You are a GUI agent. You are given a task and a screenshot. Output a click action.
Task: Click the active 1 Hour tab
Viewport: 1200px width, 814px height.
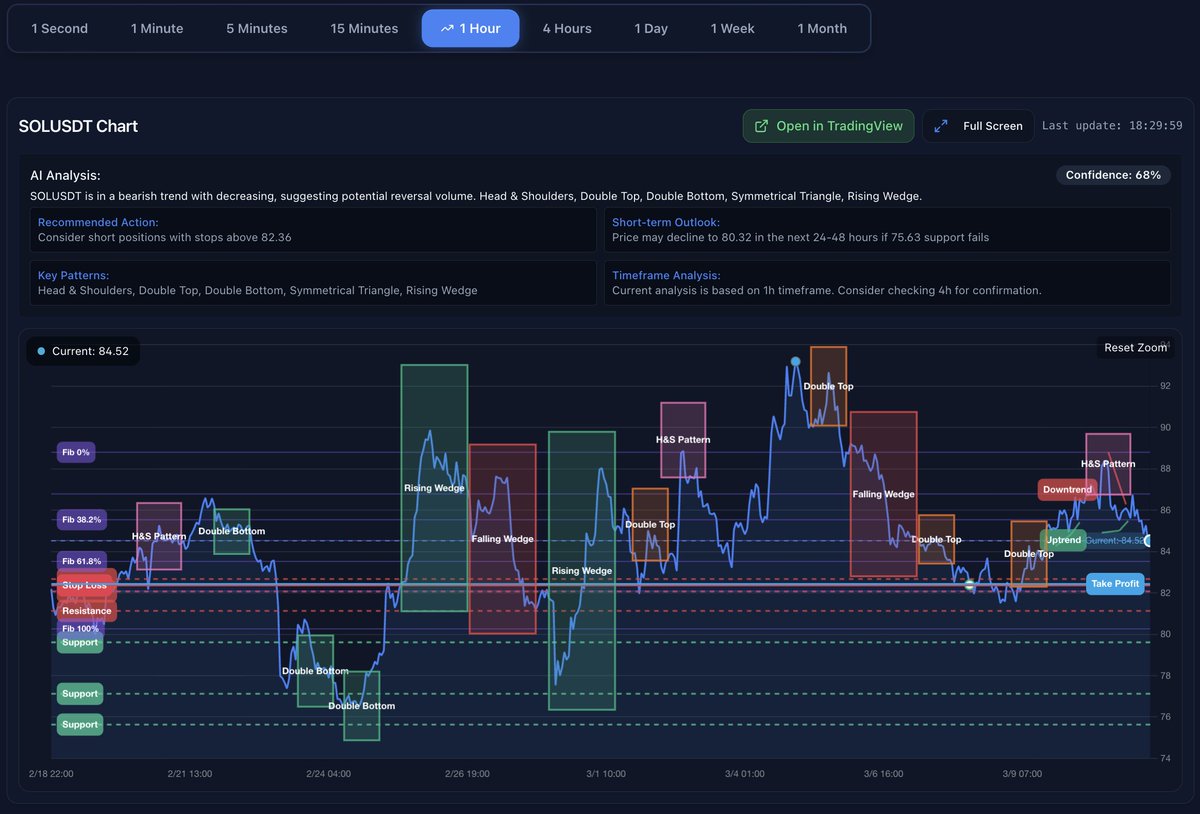point(471,28)
